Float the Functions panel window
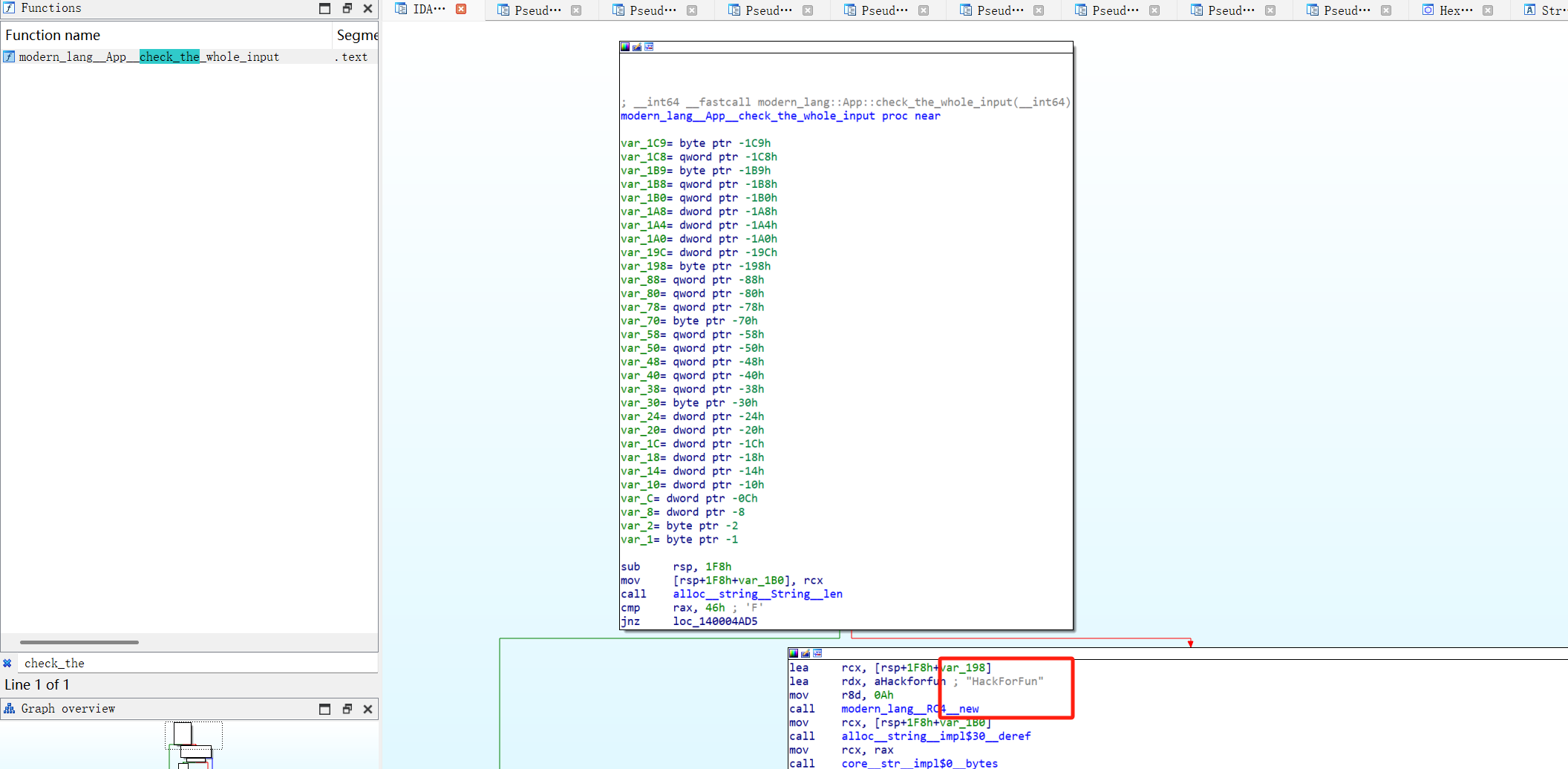 [347, 8]
